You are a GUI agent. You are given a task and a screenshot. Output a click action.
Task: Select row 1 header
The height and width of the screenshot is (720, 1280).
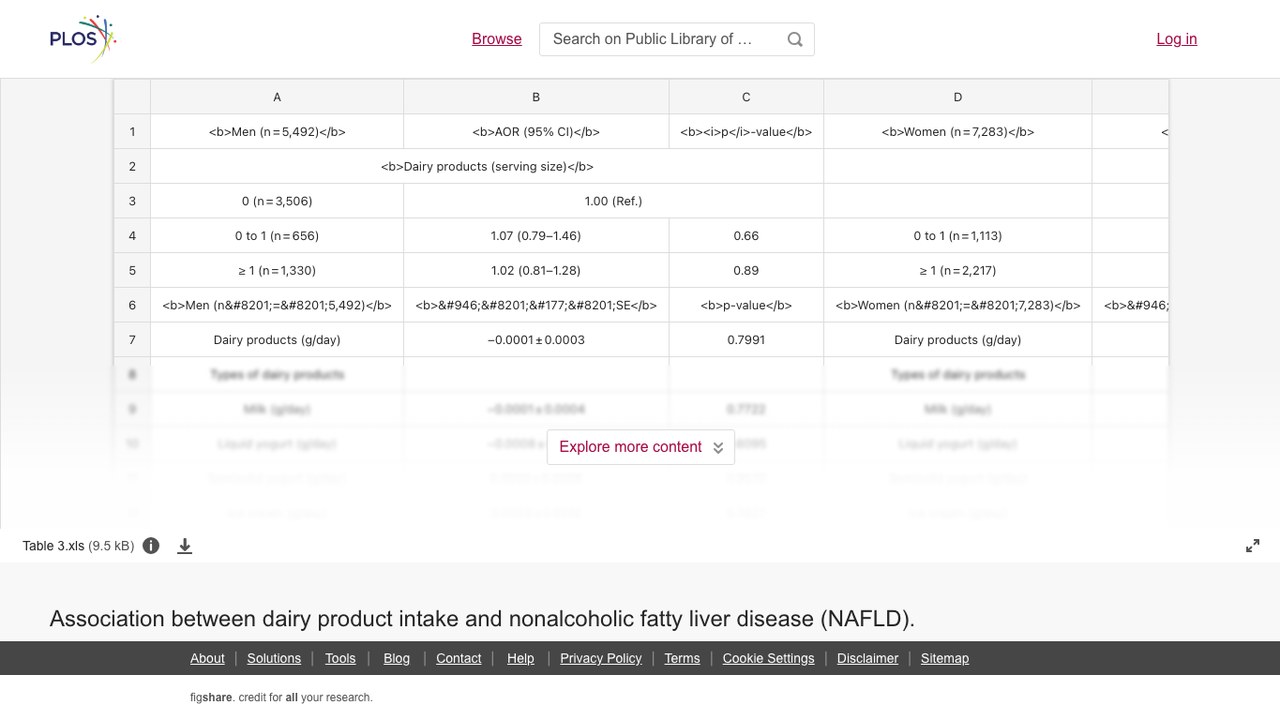coord(132,132)
